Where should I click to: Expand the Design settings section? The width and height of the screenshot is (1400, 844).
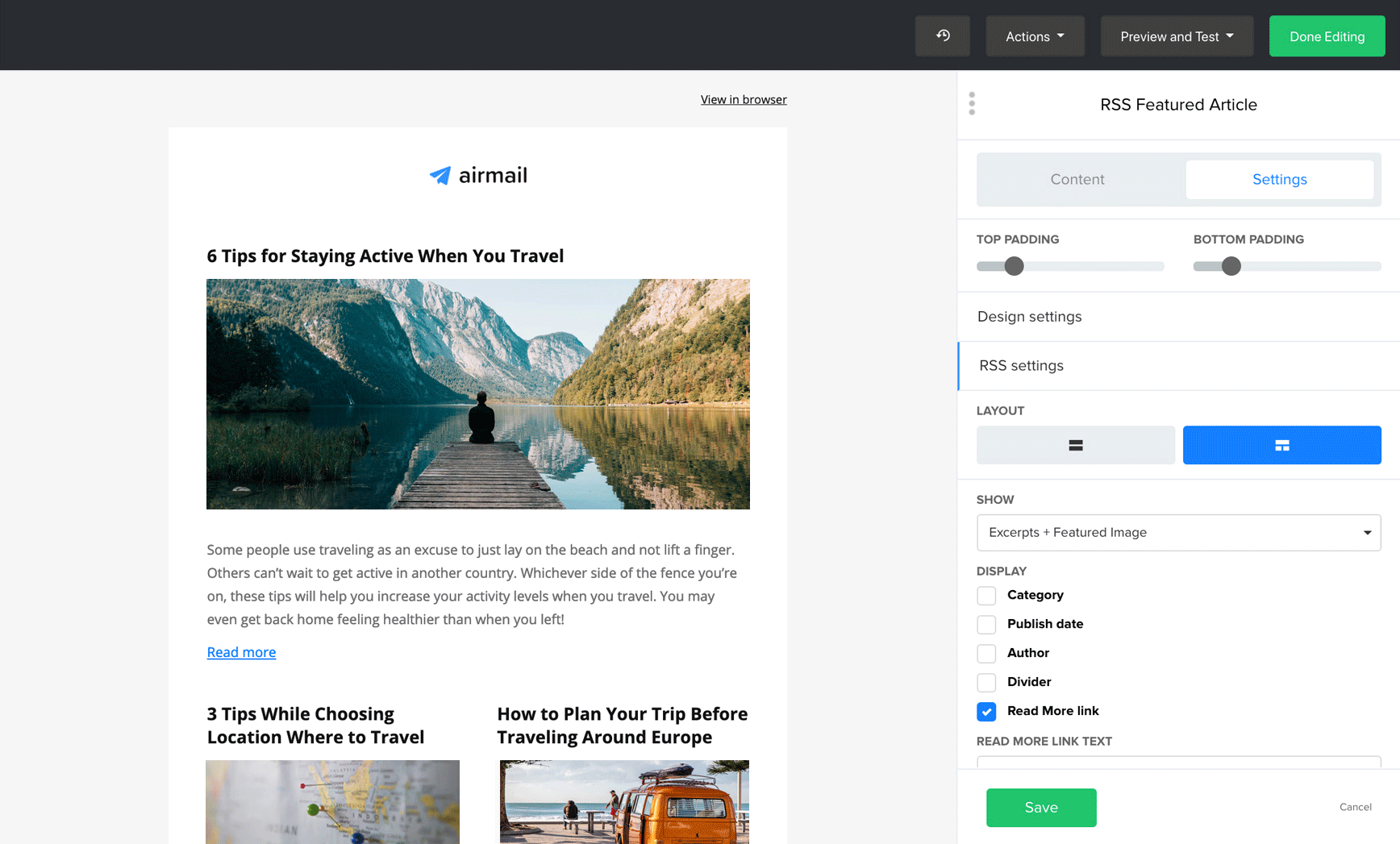pyautogui.click(x=1029, y=316)
